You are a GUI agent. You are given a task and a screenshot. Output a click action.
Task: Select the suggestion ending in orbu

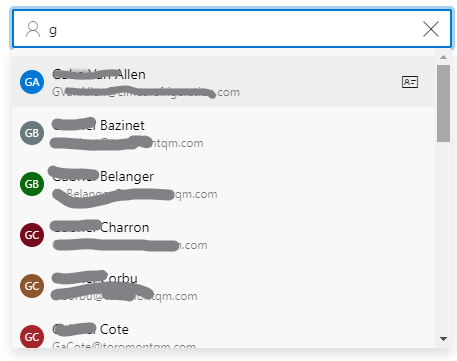pos(223,286)
